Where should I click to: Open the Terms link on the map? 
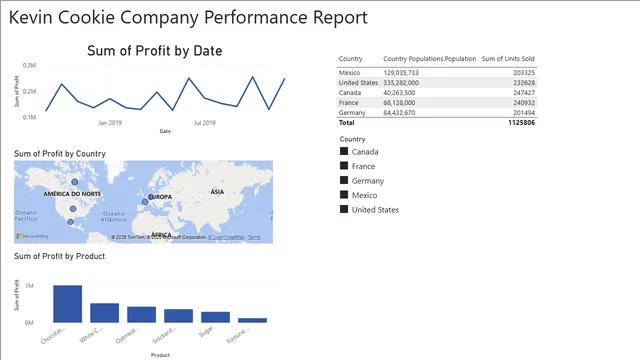254,237
